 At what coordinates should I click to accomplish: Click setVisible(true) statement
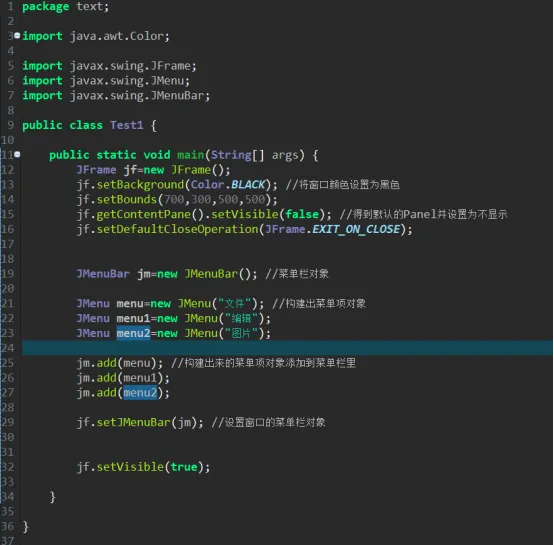point(143,467)
